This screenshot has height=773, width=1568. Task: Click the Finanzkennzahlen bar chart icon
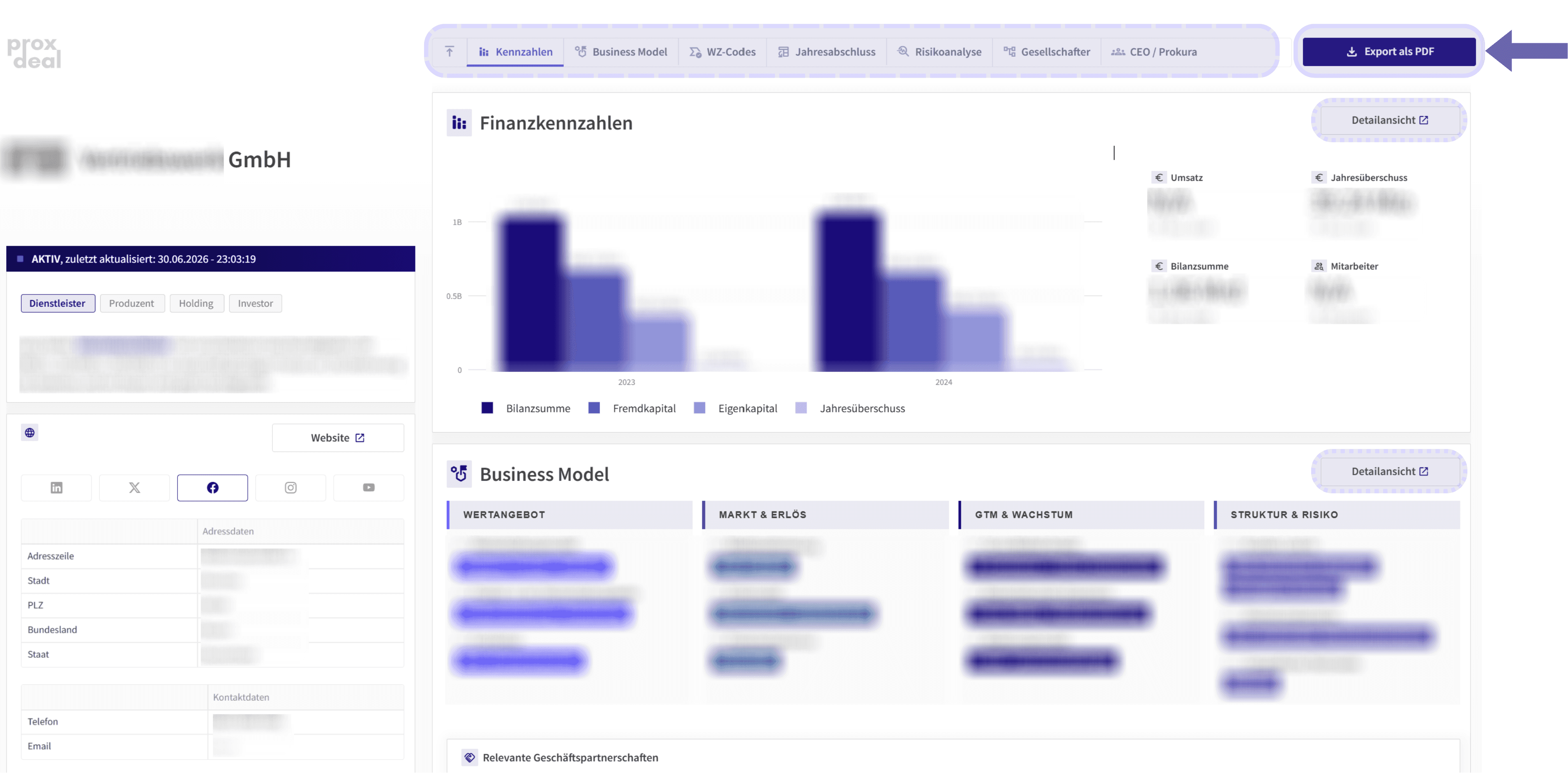459,123
